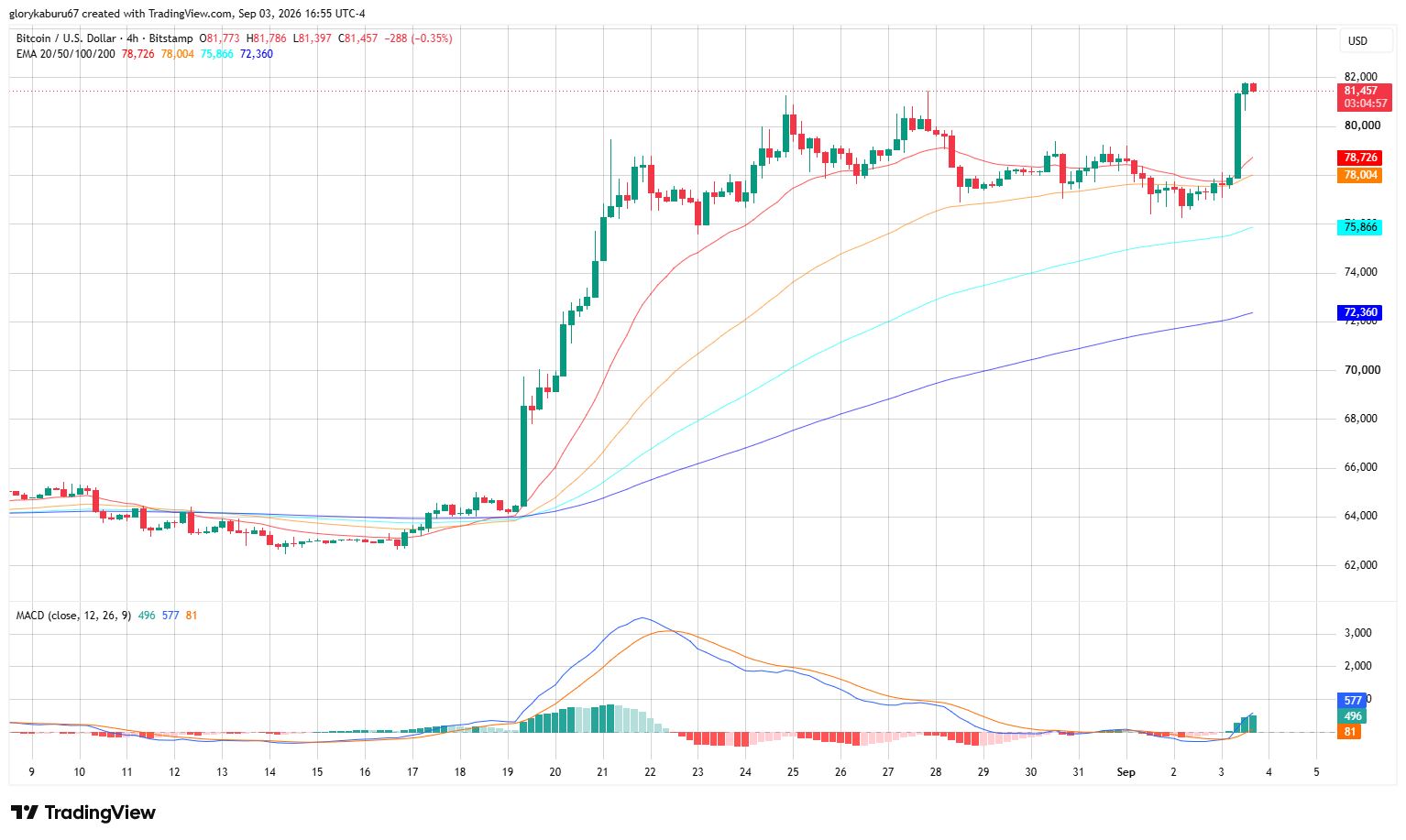Click the red EMA 78,726 price tag

[x=1360, y=158]
